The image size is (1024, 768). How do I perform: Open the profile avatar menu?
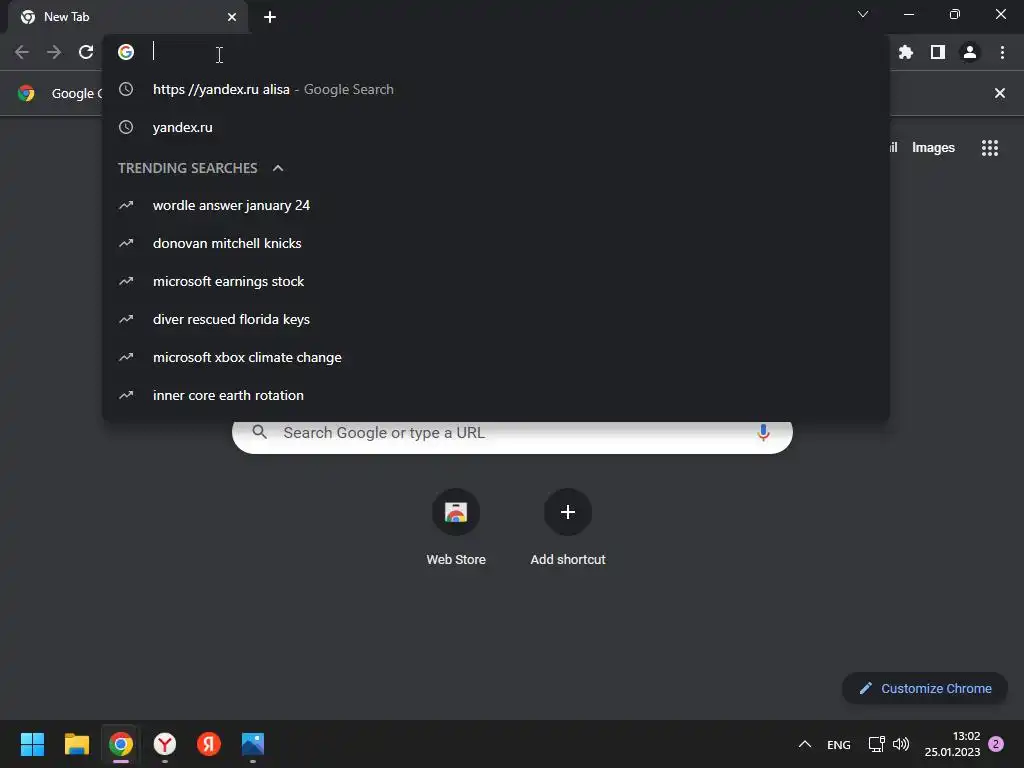coord(970,52)
